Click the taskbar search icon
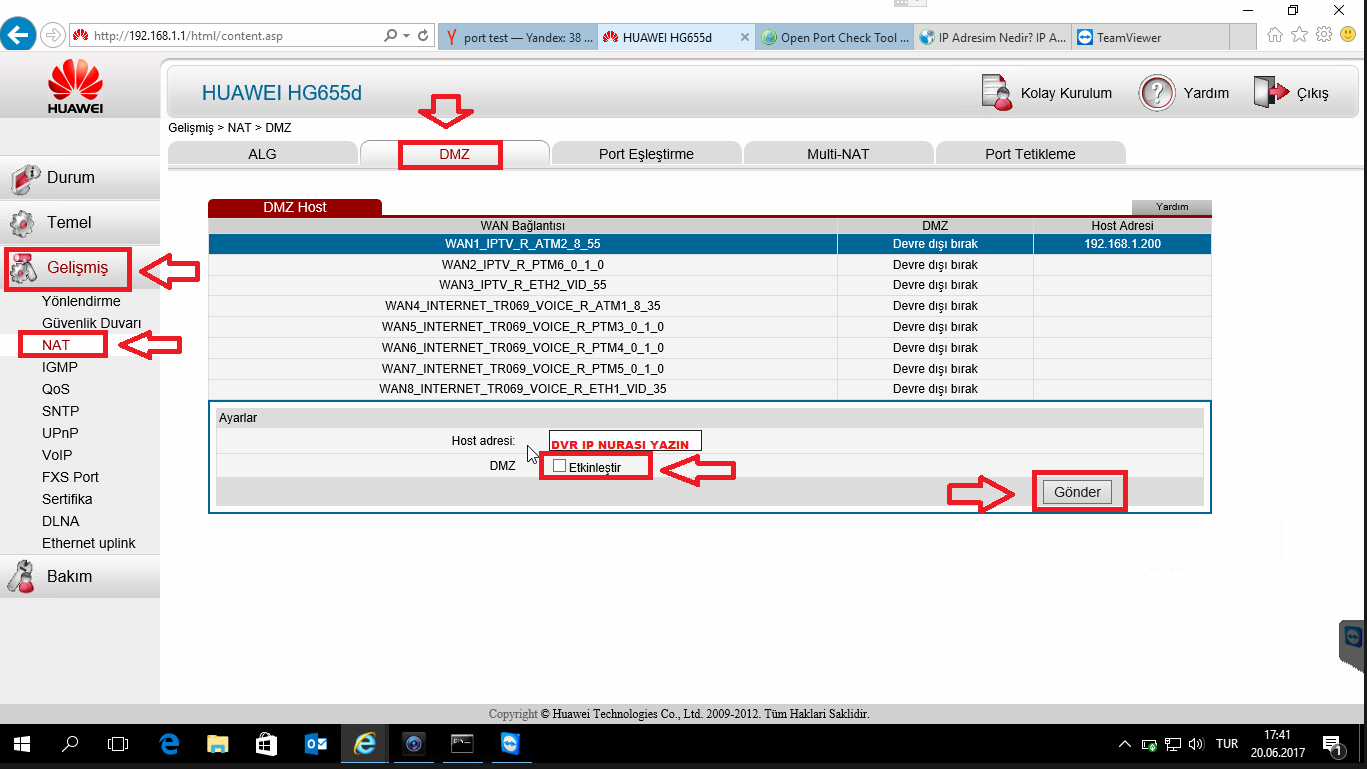The image size is (1367, 769). 70,744
